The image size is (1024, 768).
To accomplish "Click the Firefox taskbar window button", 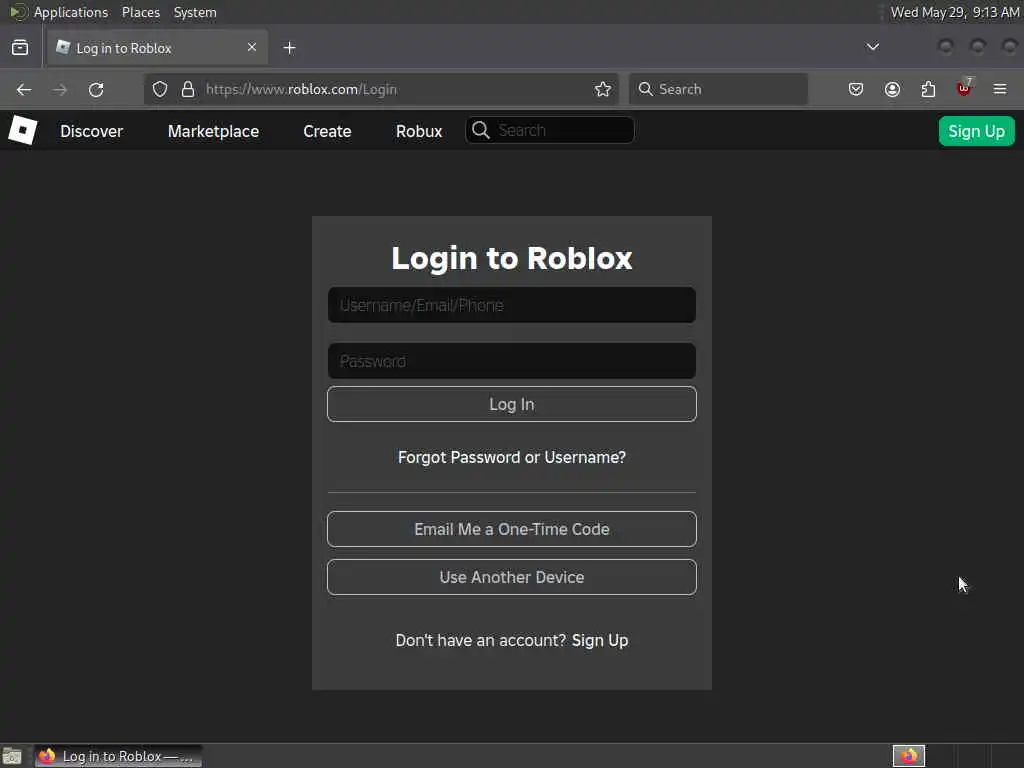I will click(x=118, y=756).
